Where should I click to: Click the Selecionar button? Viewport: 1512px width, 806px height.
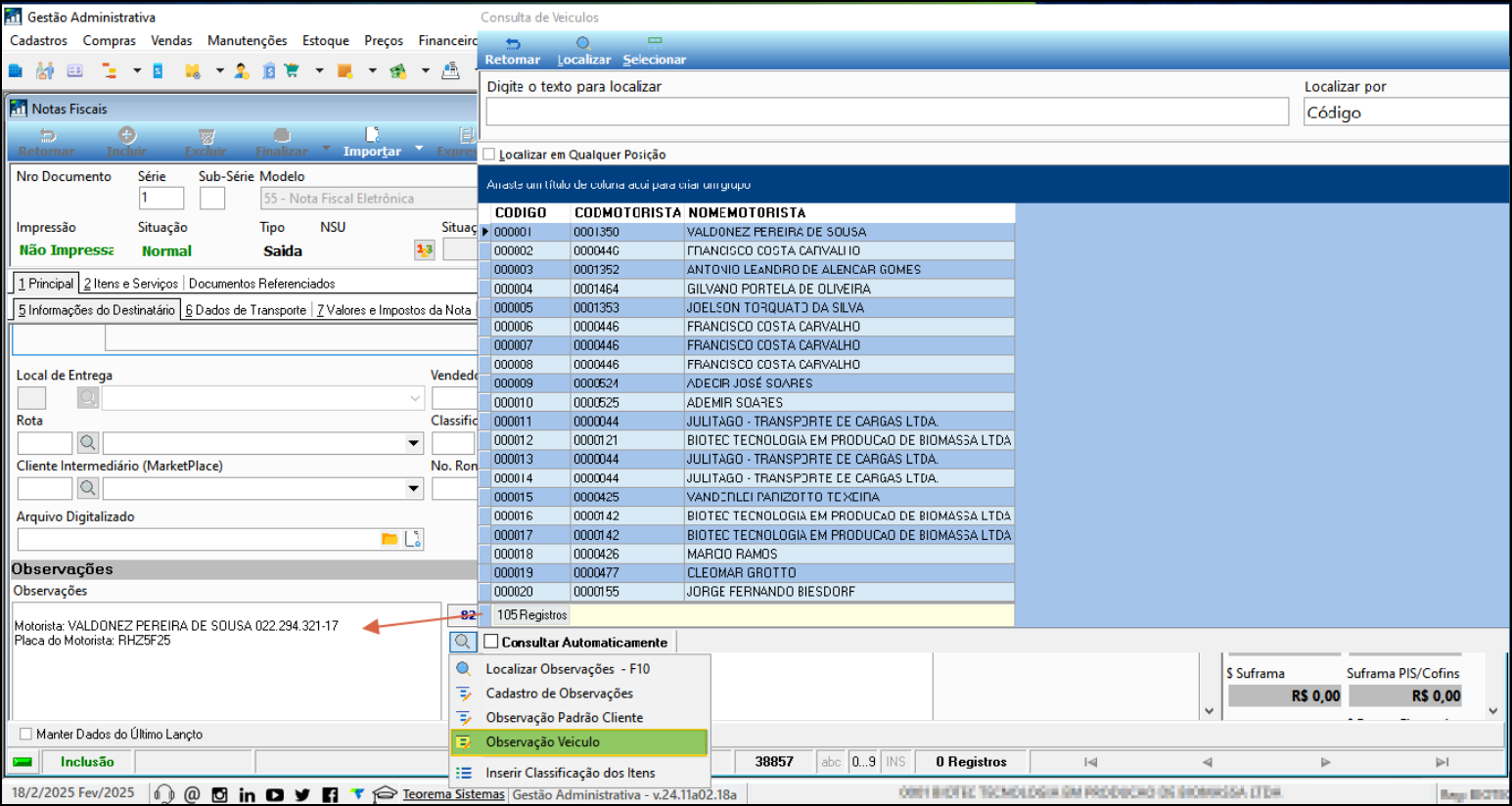(655, 52)
